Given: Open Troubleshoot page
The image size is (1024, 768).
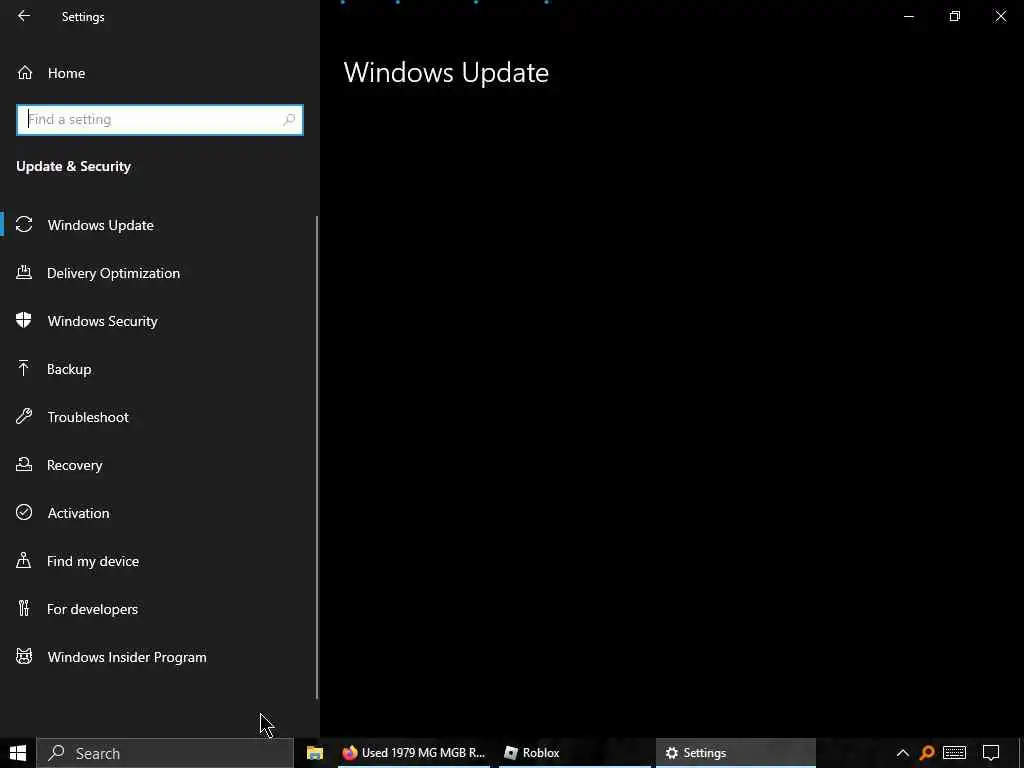Looking at the screenshot, I should 88,417.
